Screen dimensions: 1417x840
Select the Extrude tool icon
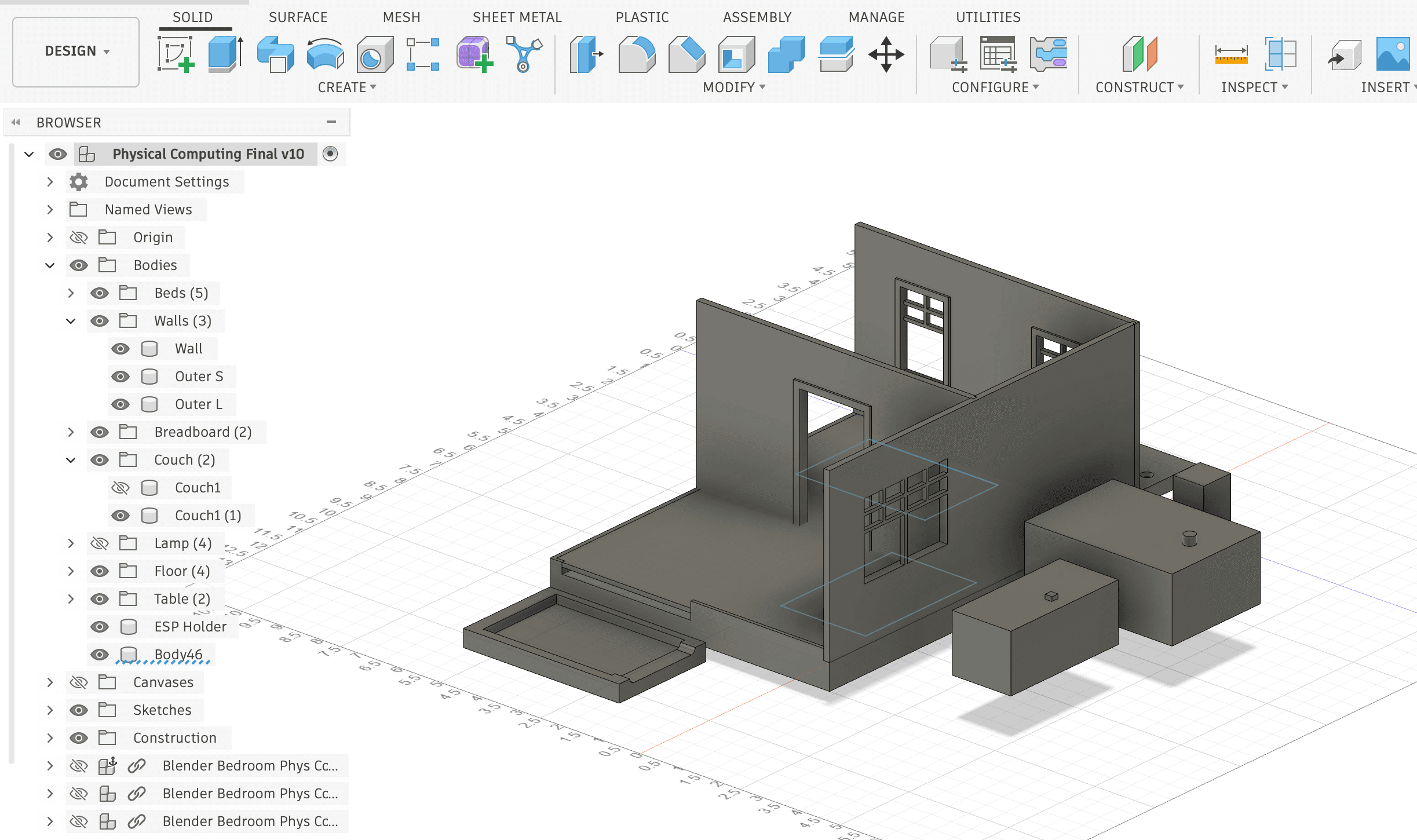[x=225, y=54]
